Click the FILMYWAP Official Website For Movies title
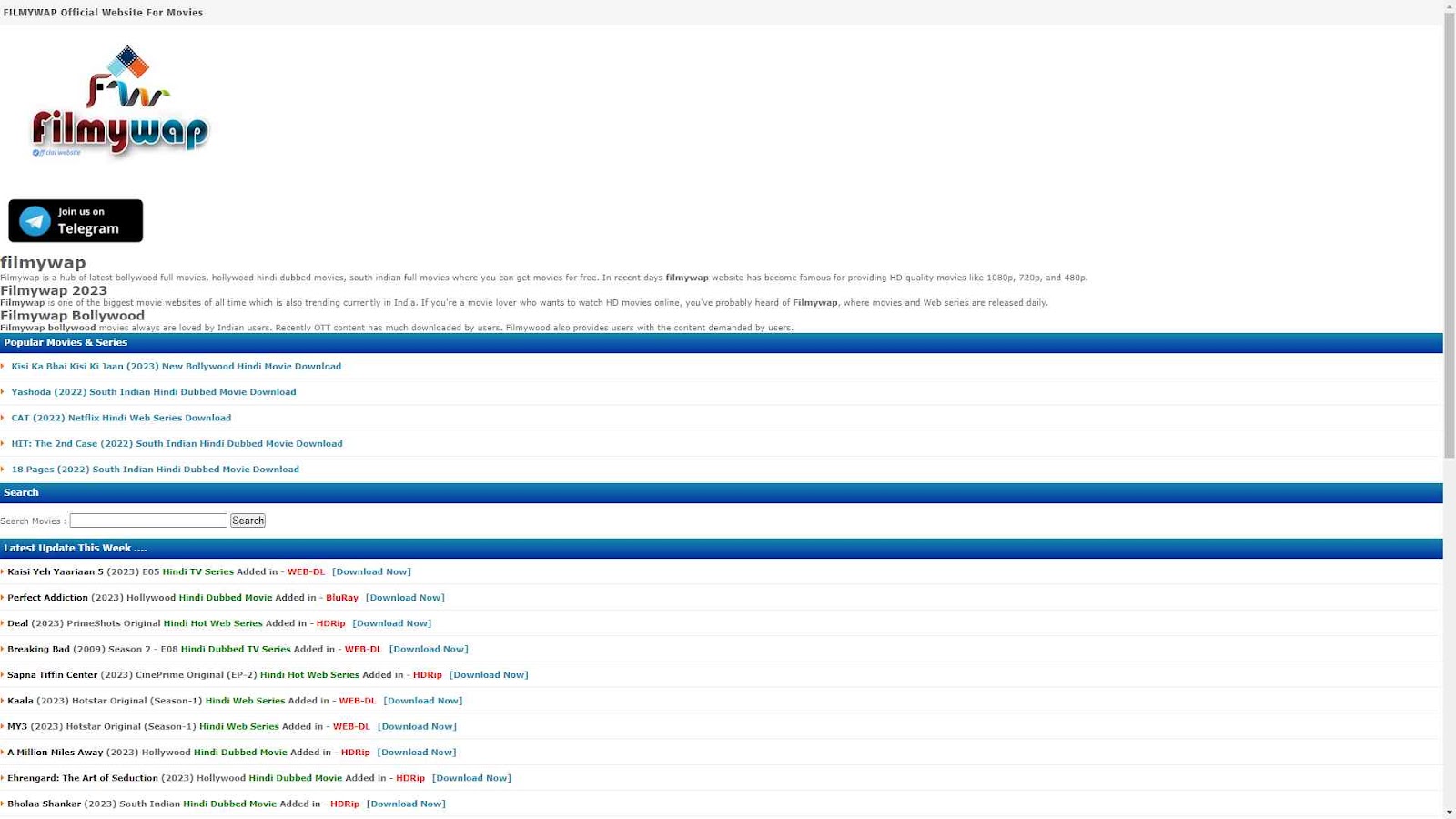This screenshot has width=1456, height=819. pos(103,13)
